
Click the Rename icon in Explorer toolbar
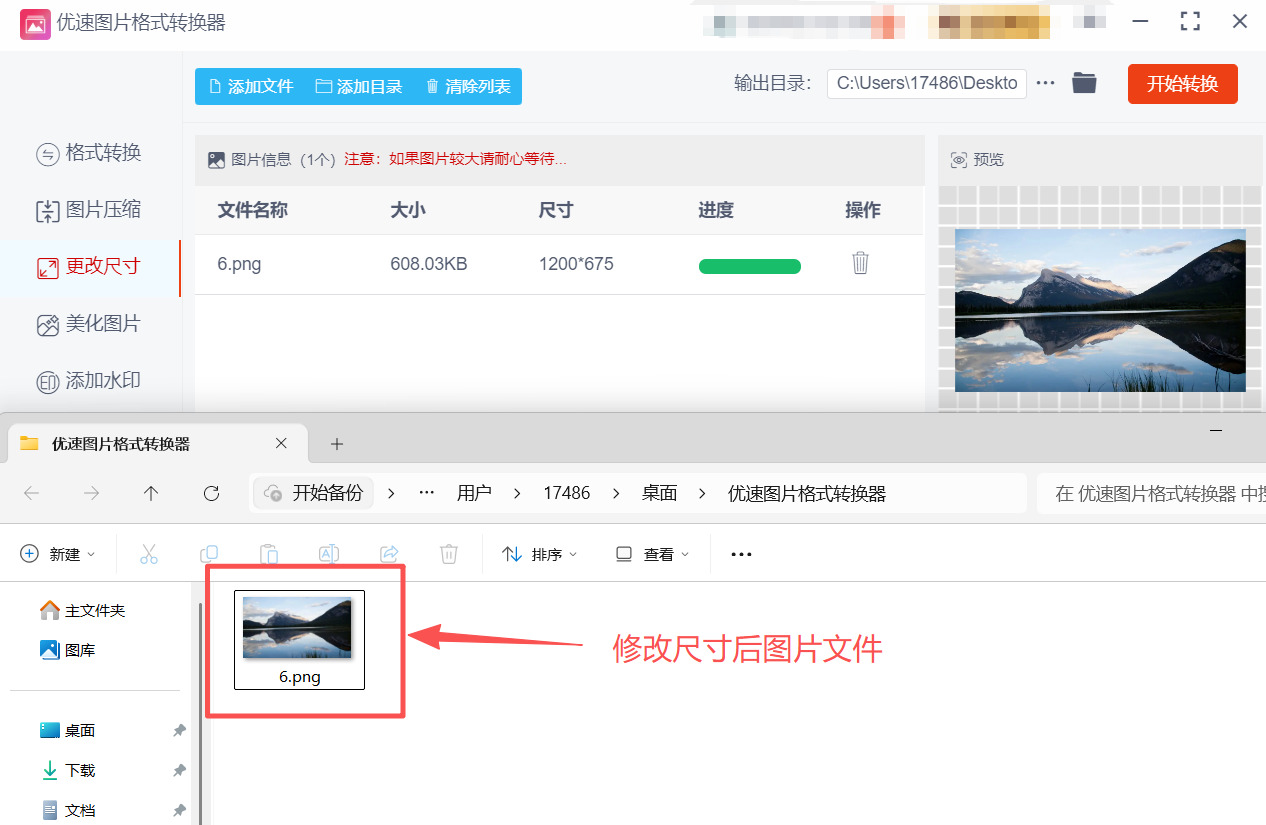coord(329,554)
